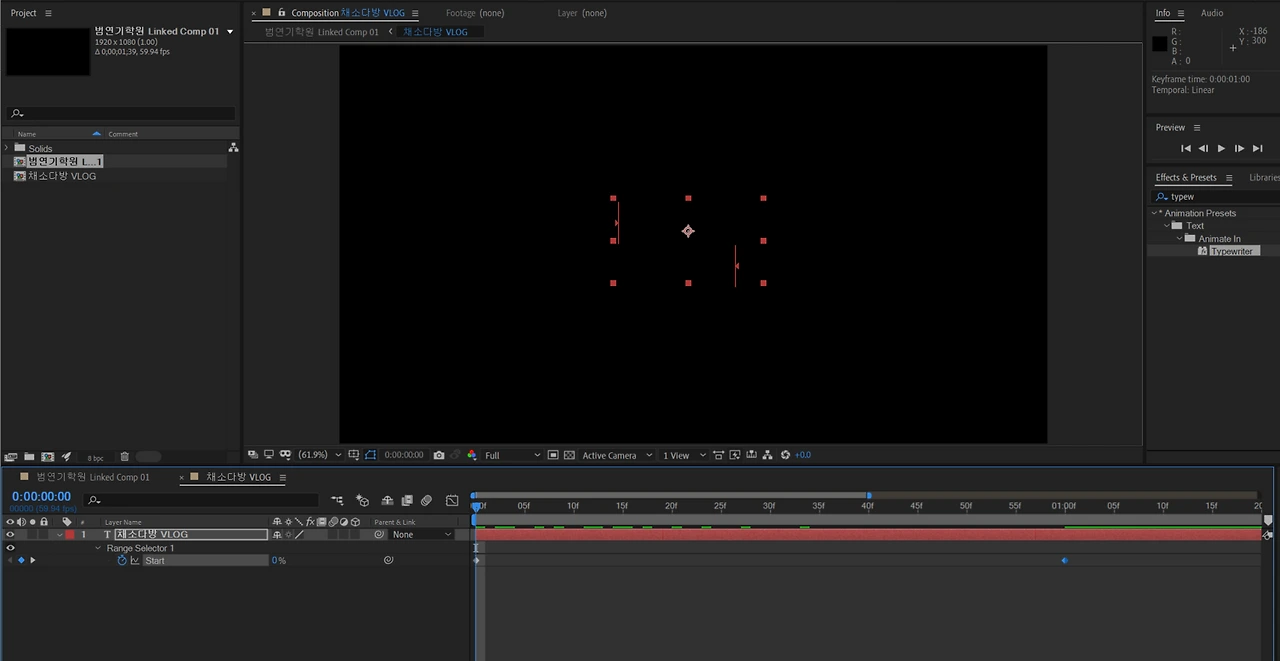Open the Active Camera dropdown
This screenshot has width=1280, height=661.
point(617,455)
